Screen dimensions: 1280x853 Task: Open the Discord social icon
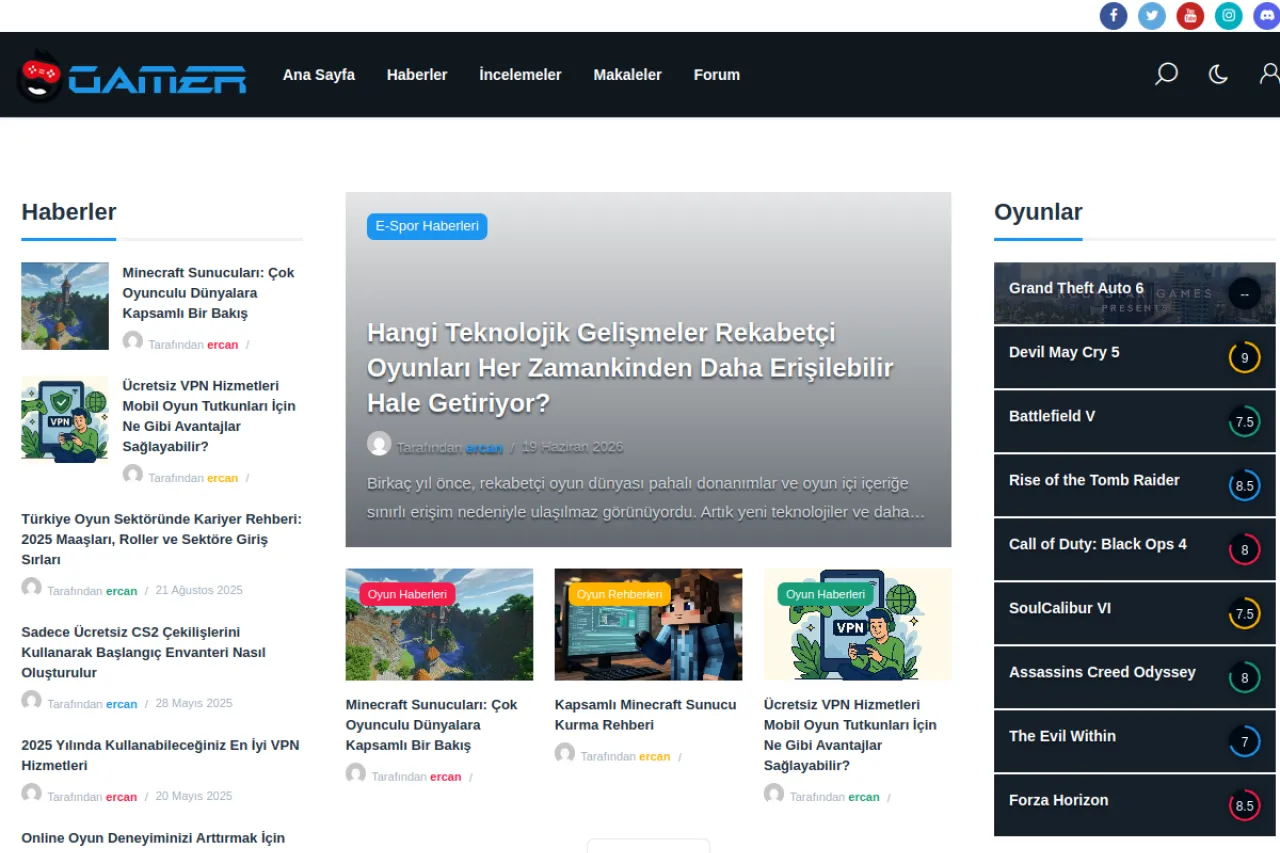coord(1267,16)
